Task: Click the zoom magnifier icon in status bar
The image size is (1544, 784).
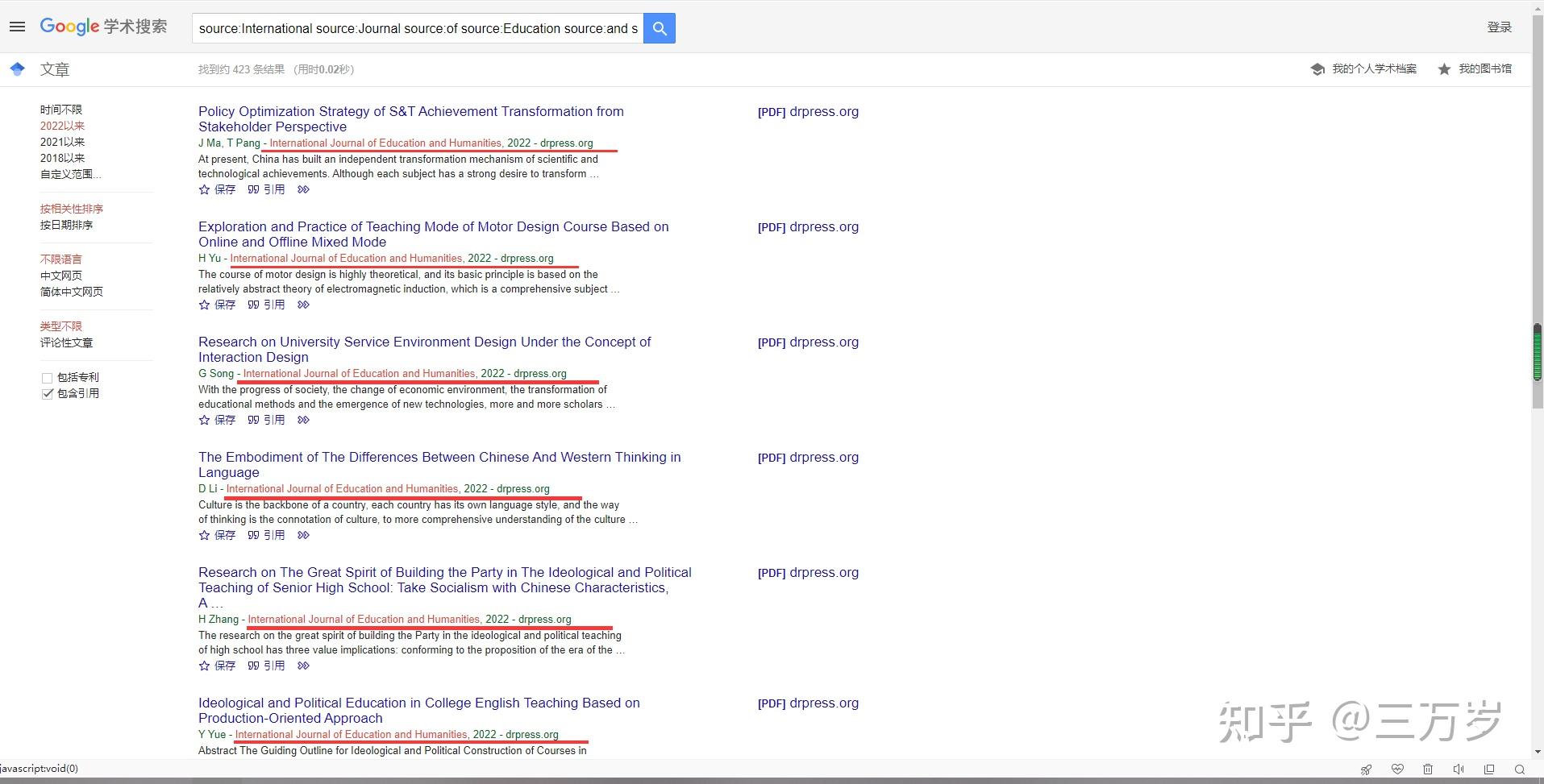Action: point(1520,769)
